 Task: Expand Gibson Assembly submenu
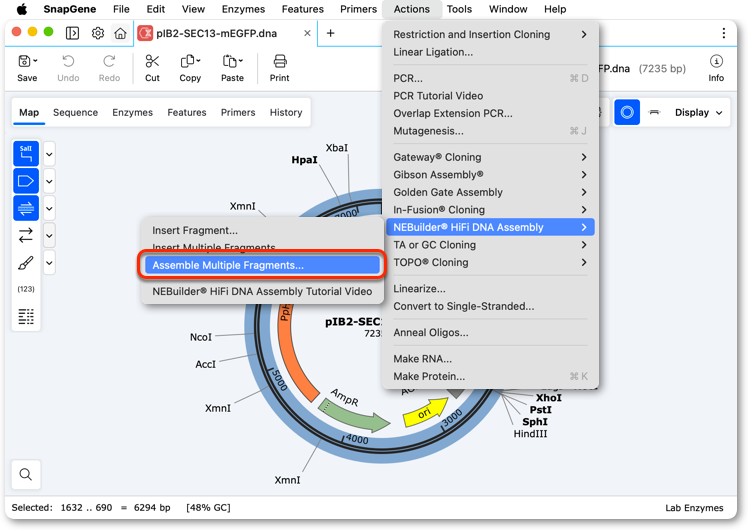490,175
